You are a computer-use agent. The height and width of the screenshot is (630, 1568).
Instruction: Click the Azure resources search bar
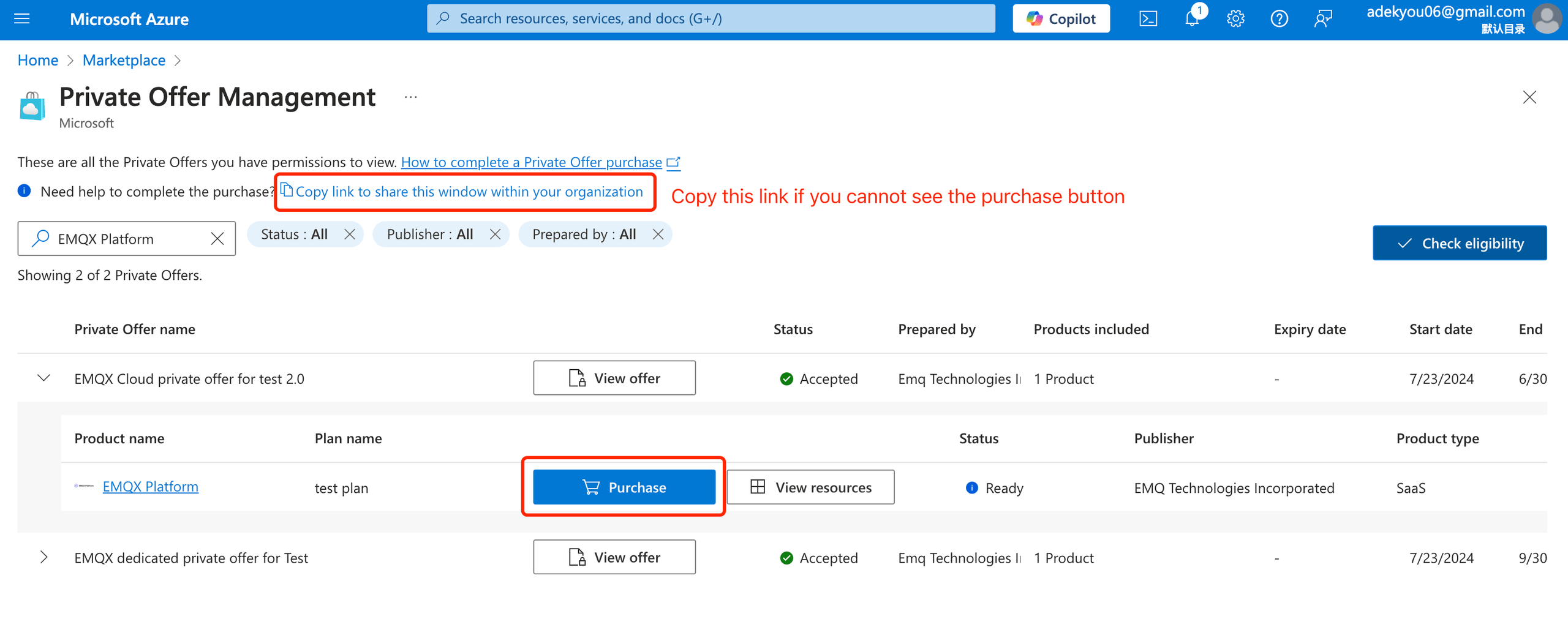tap(710, 18)
